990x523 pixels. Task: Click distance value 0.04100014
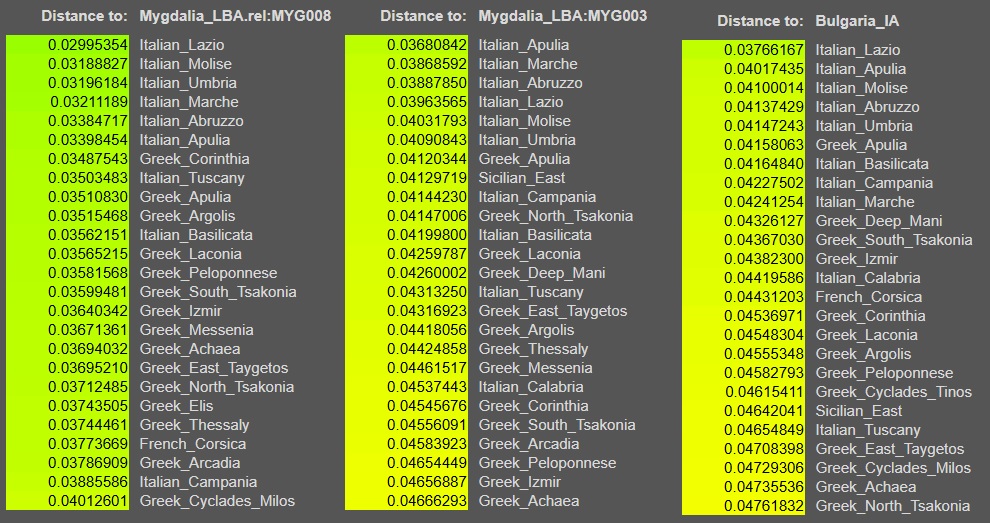coord(764,88)
